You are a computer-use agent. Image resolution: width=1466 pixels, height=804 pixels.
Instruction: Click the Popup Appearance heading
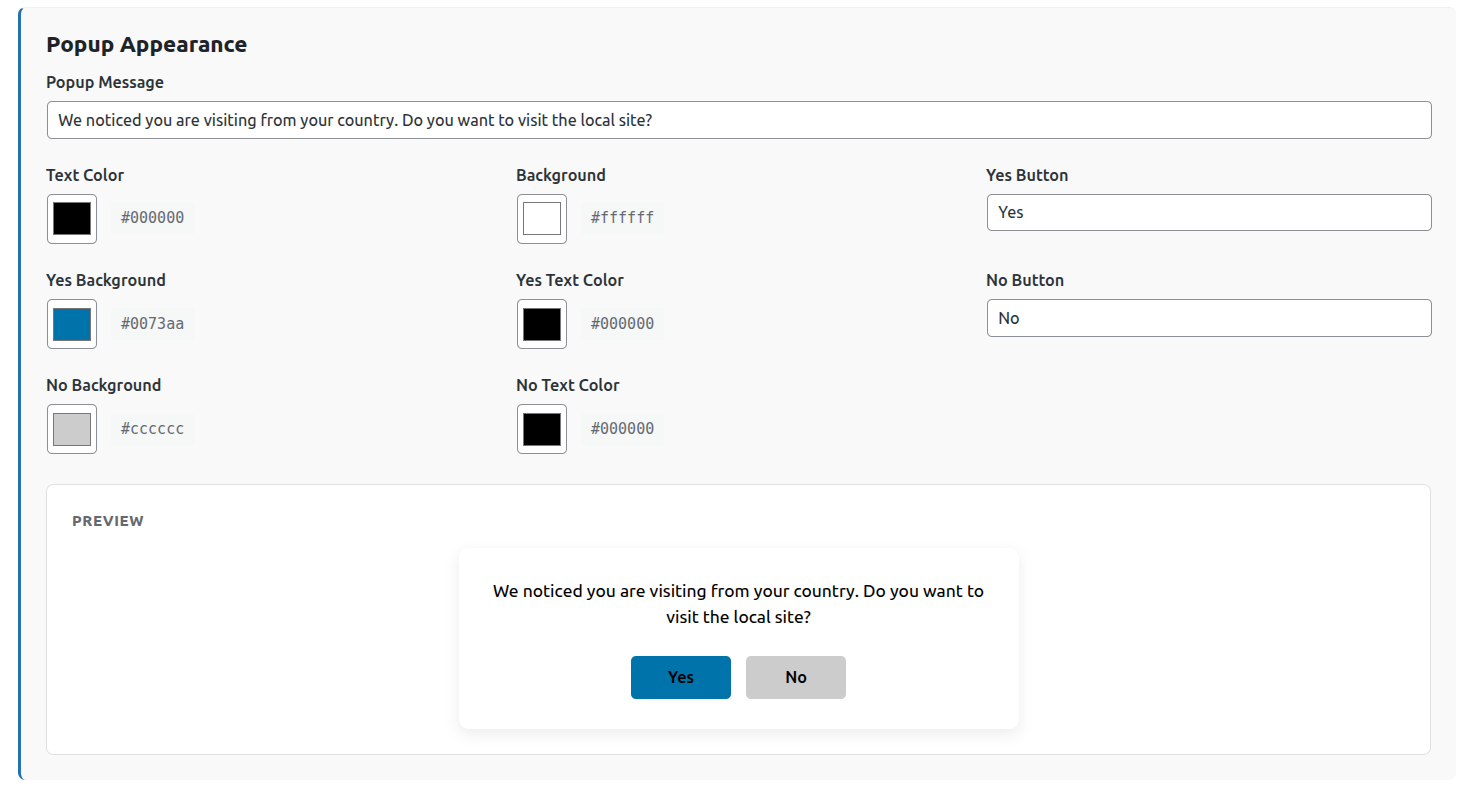[146, 45]
